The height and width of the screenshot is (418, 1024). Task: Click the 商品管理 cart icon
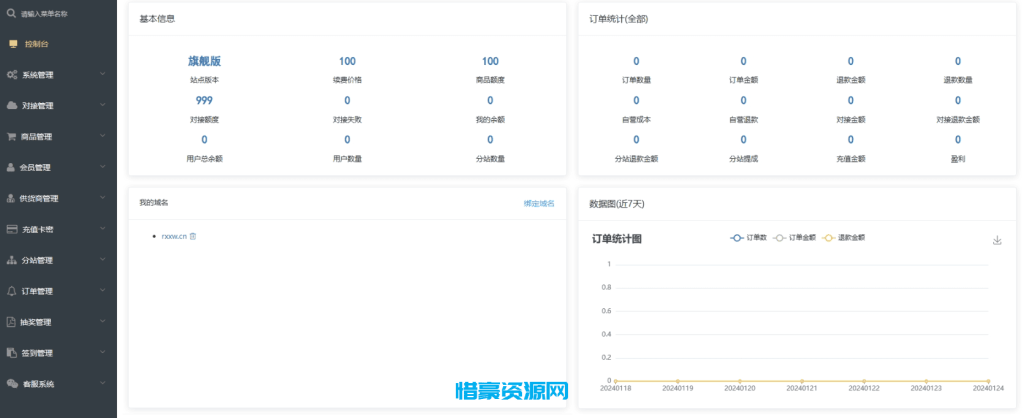pyautogui.click(x=11, y=137)
